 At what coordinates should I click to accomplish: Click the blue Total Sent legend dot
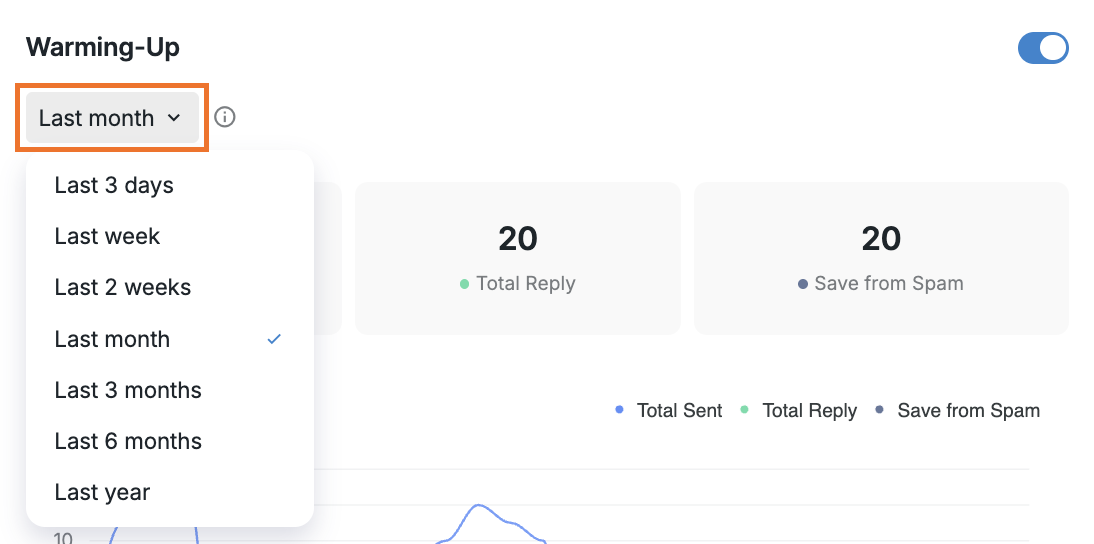[620, 410]
